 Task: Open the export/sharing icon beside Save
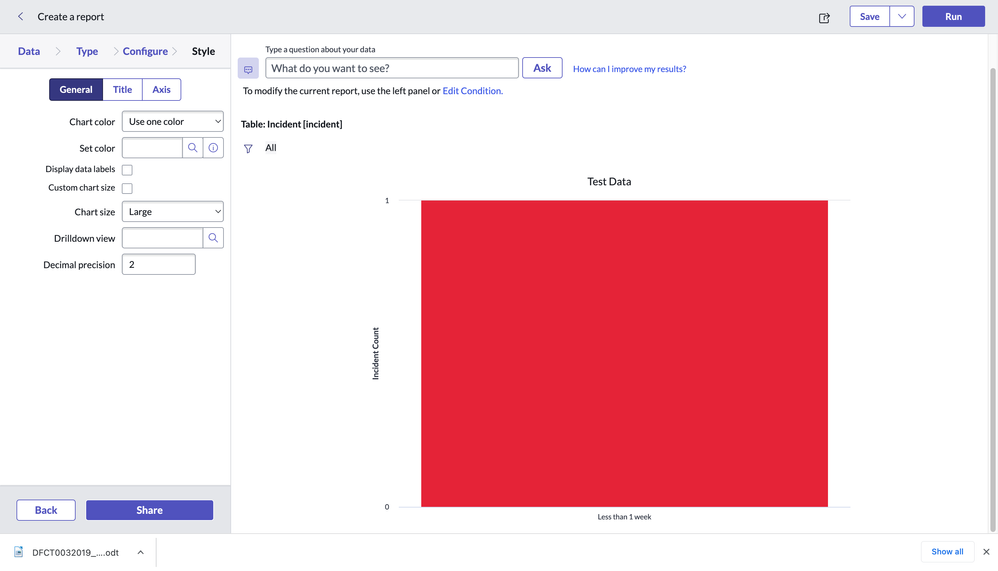click(x=824, y=18)
